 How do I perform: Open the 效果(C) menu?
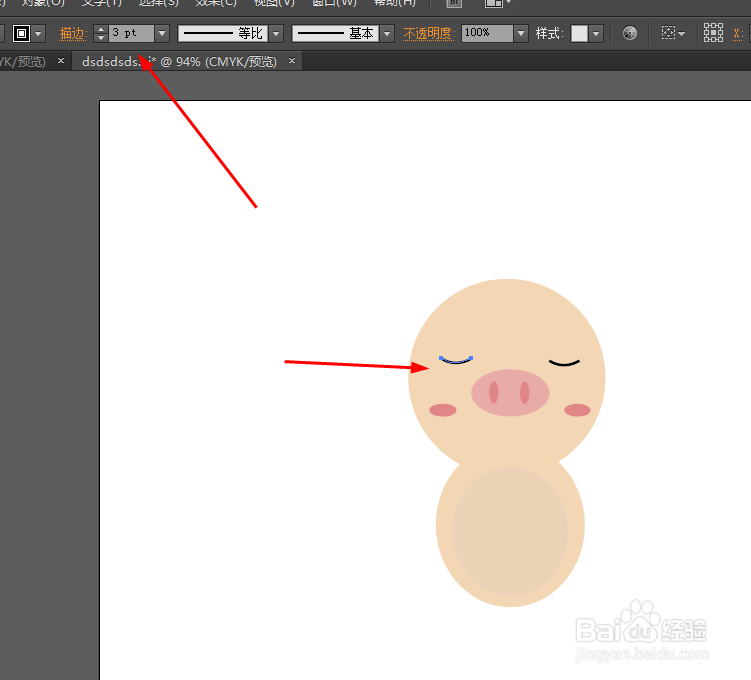tap(216, 3)
